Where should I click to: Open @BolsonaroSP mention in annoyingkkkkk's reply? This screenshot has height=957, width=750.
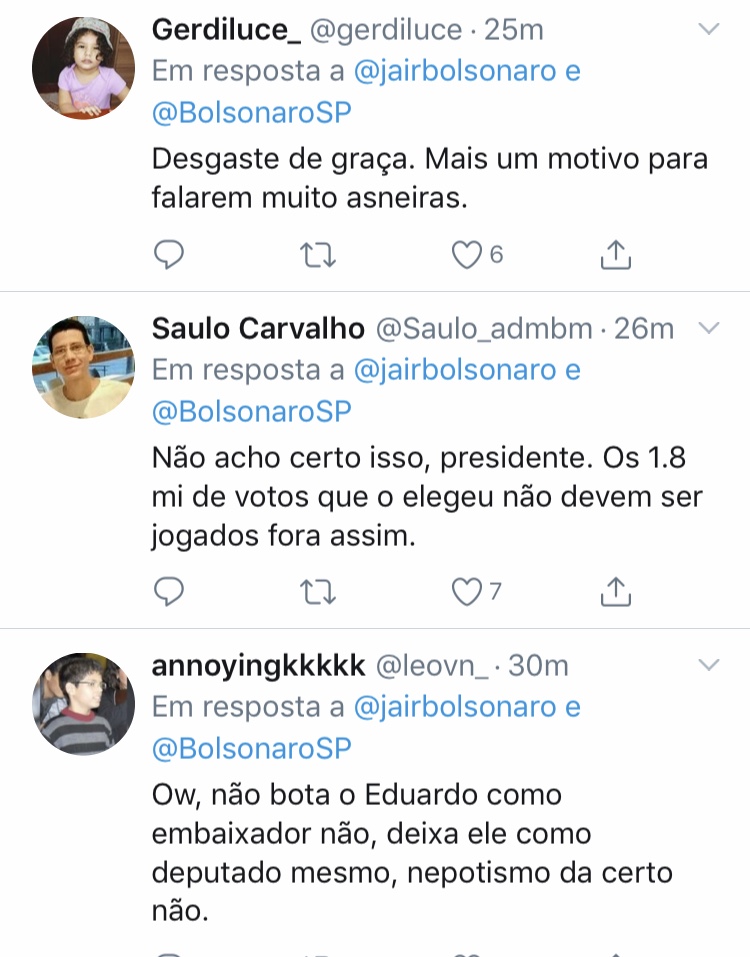pos(252,749)
